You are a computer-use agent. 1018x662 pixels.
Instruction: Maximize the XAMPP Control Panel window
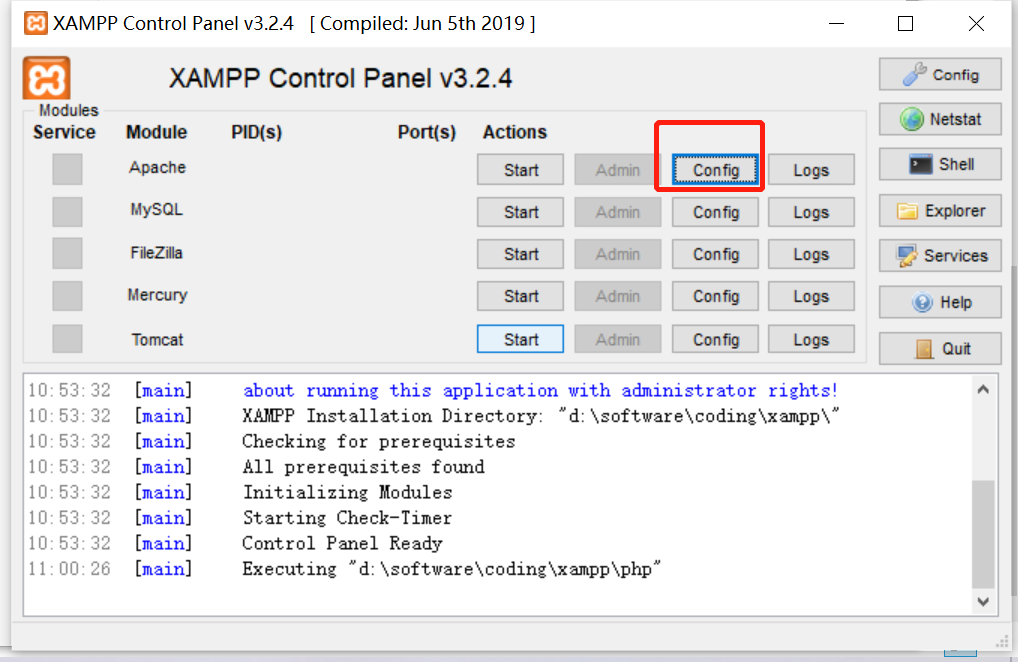pyautogui.click(x=906, y=24)
